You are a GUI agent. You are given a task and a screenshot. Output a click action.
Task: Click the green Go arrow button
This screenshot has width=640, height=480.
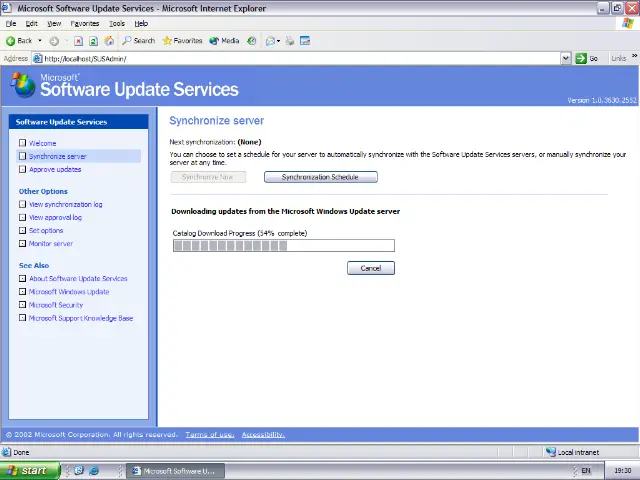click(x=581, y=58)
